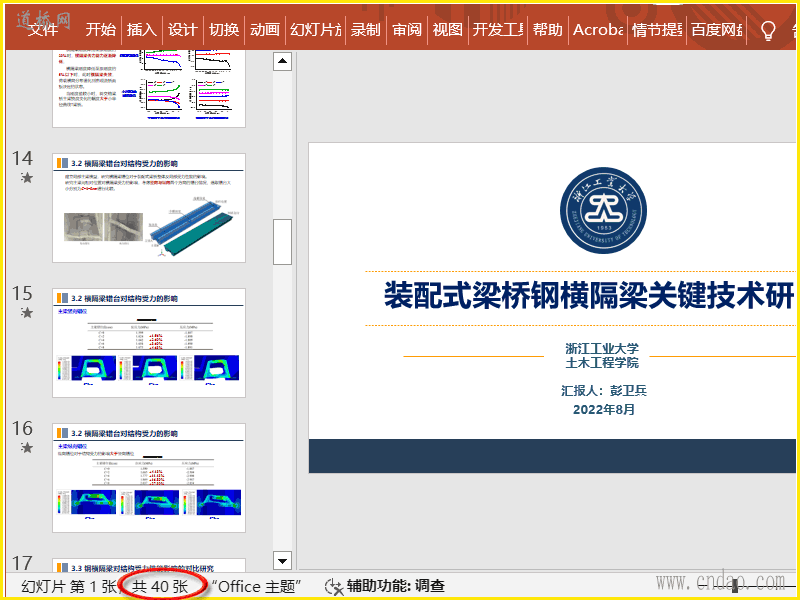Select slide 14 thumbnail
This screenshot has height=600, width=800.
[x=149, y=208]
